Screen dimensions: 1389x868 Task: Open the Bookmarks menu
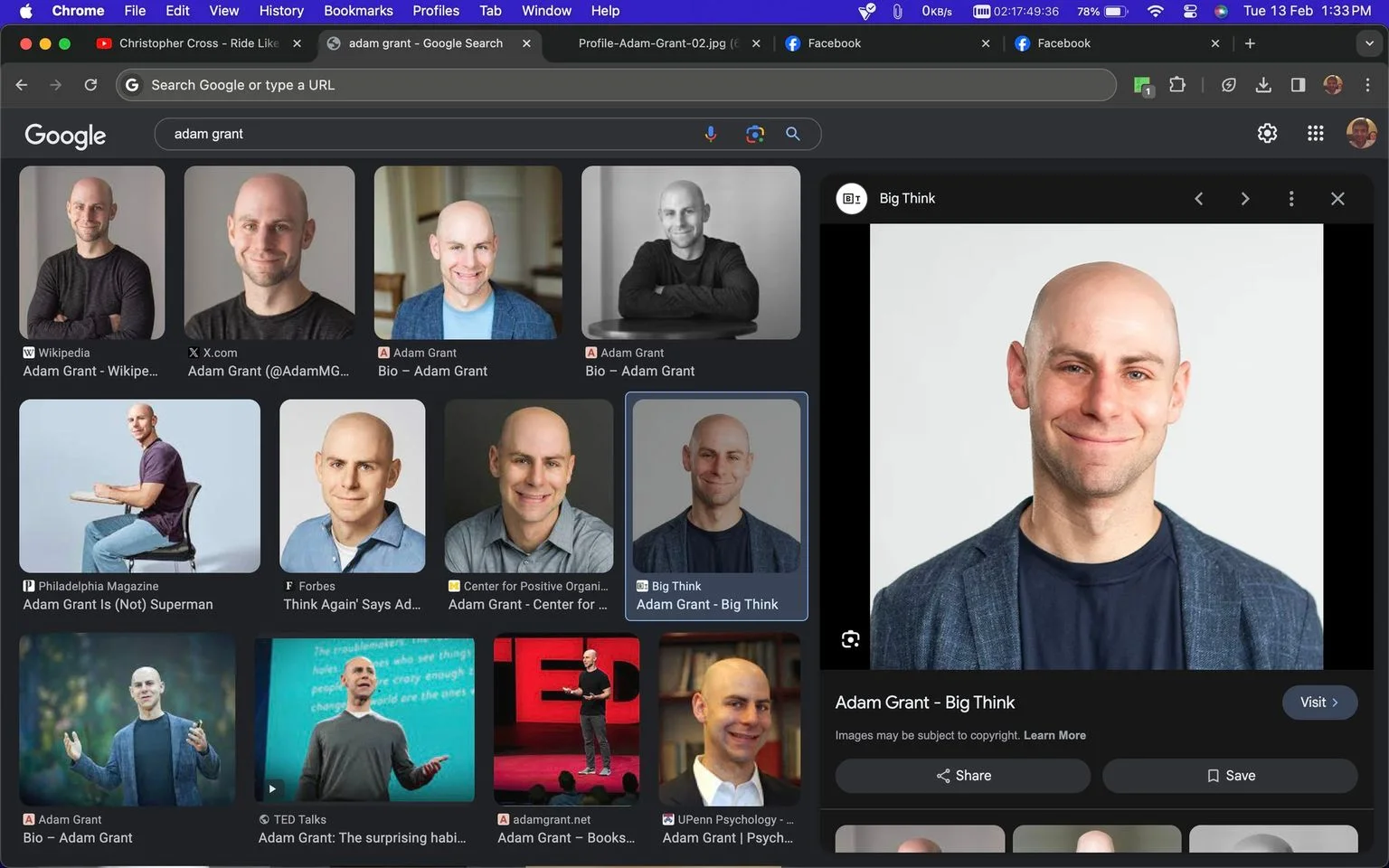click(x=358, y=11)
